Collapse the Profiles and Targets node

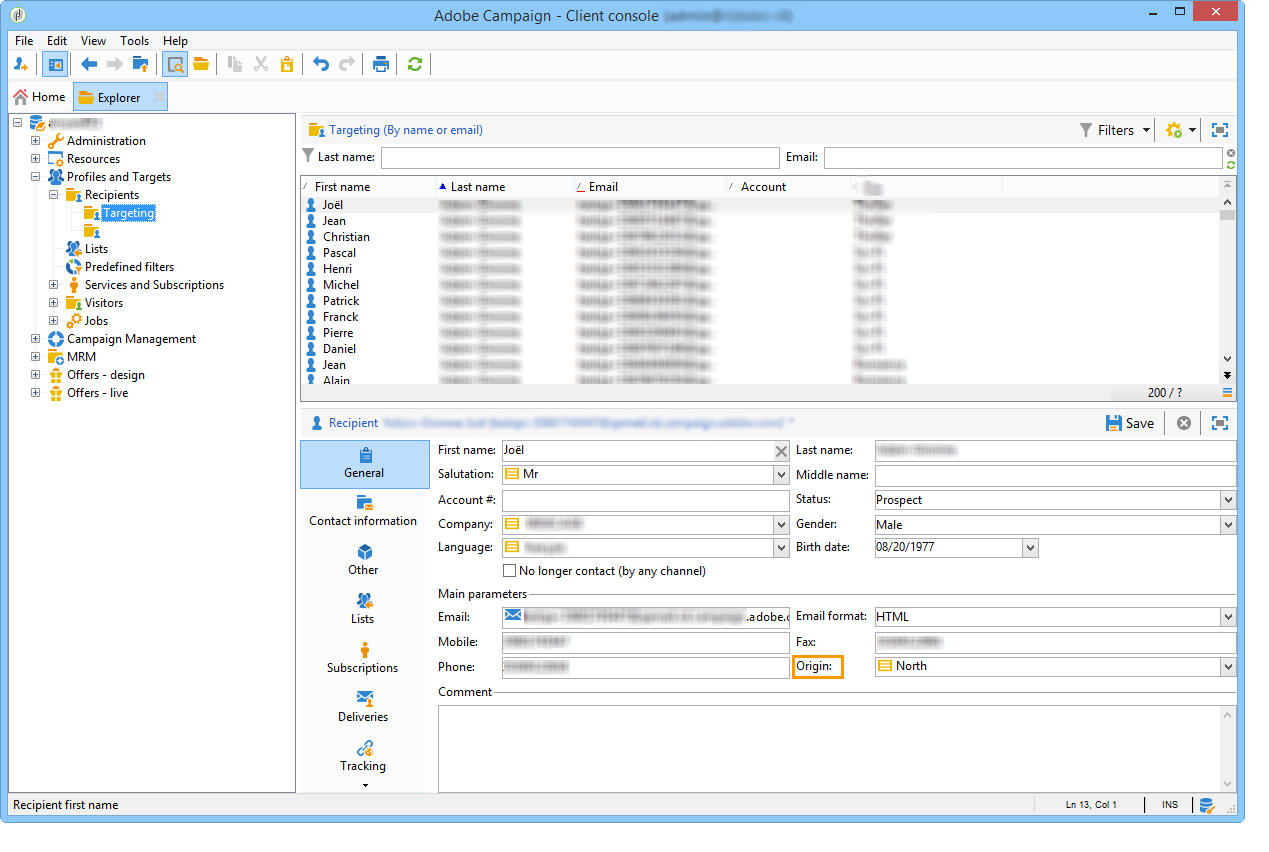[x=36, y=177]
